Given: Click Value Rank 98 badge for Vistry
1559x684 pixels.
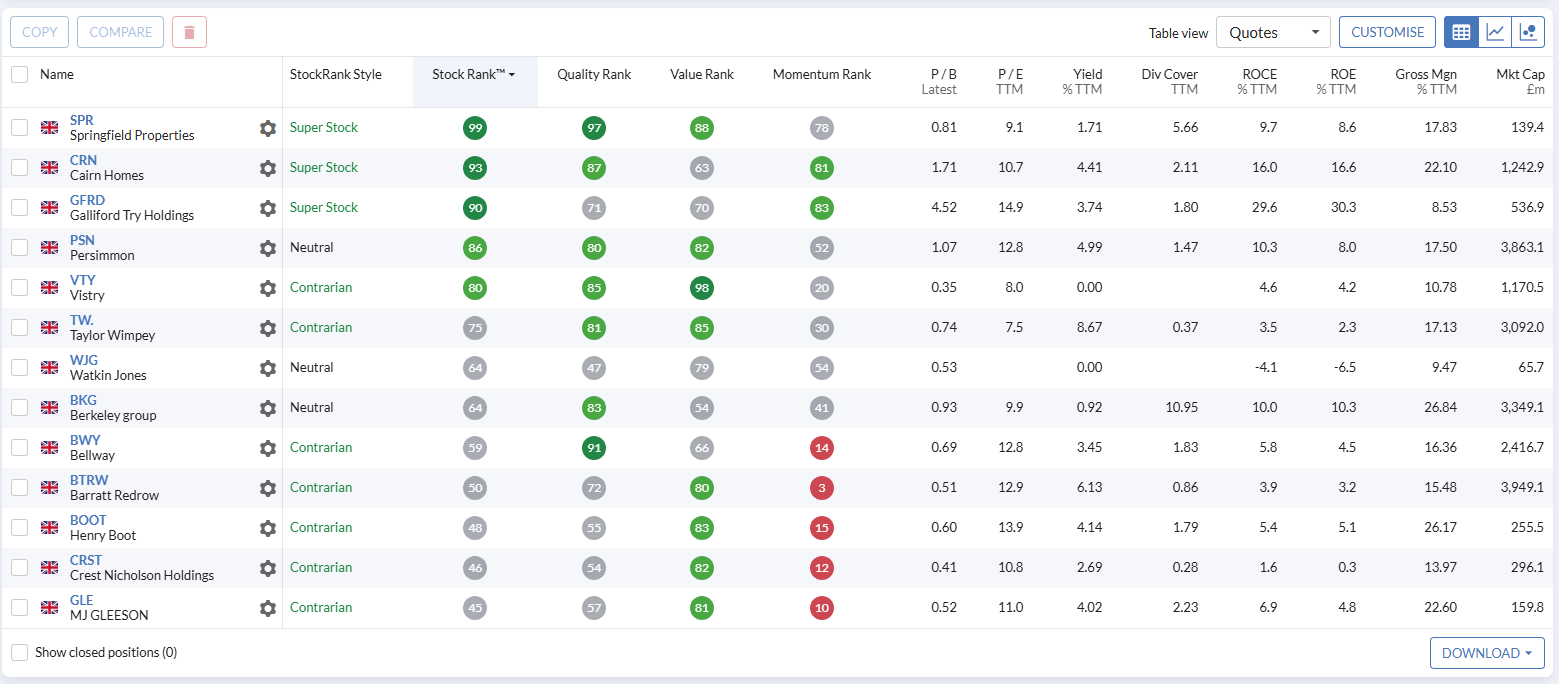Looking at the screenshot, I should pos(702,288).
